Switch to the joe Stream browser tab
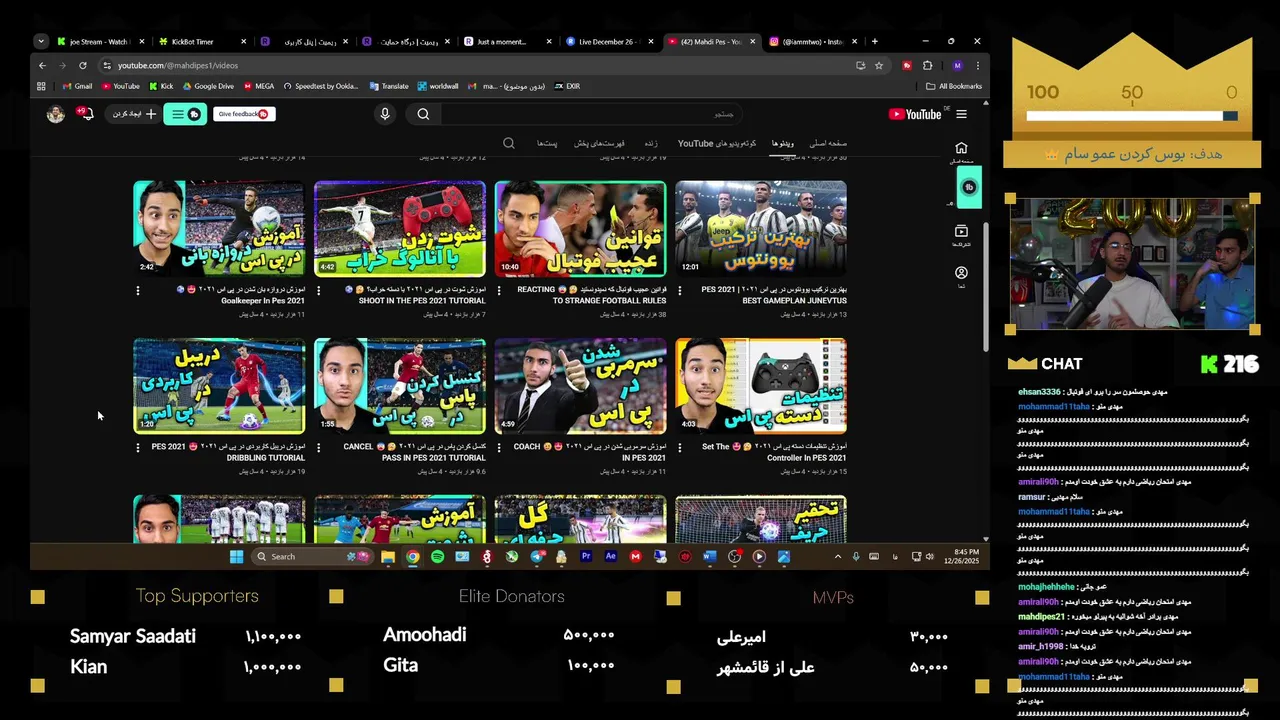1280x720 pixels. pyautogui.click(x=98, y=42)
